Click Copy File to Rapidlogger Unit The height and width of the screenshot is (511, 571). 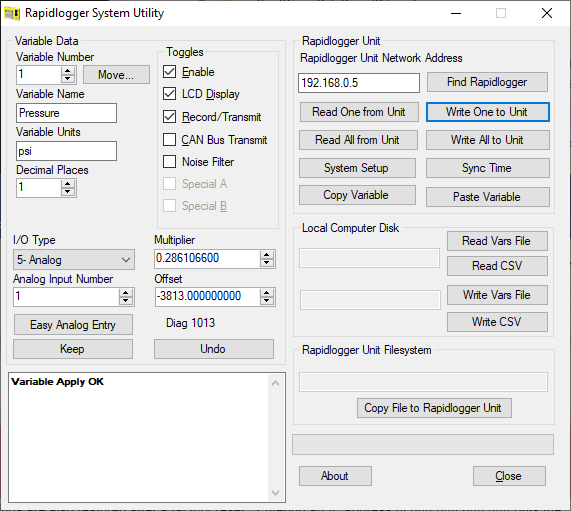434,408
